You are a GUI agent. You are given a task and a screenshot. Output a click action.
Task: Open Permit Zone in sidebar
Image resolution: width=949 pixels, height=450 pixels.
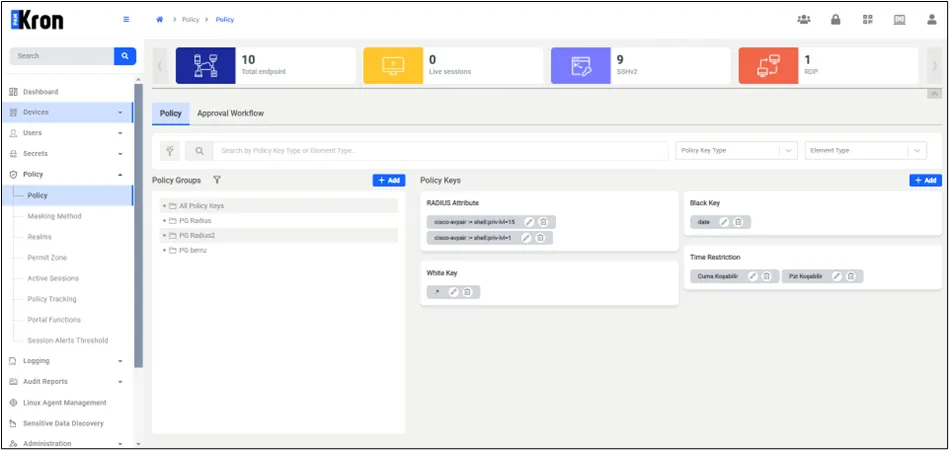[x=47, y=258]
